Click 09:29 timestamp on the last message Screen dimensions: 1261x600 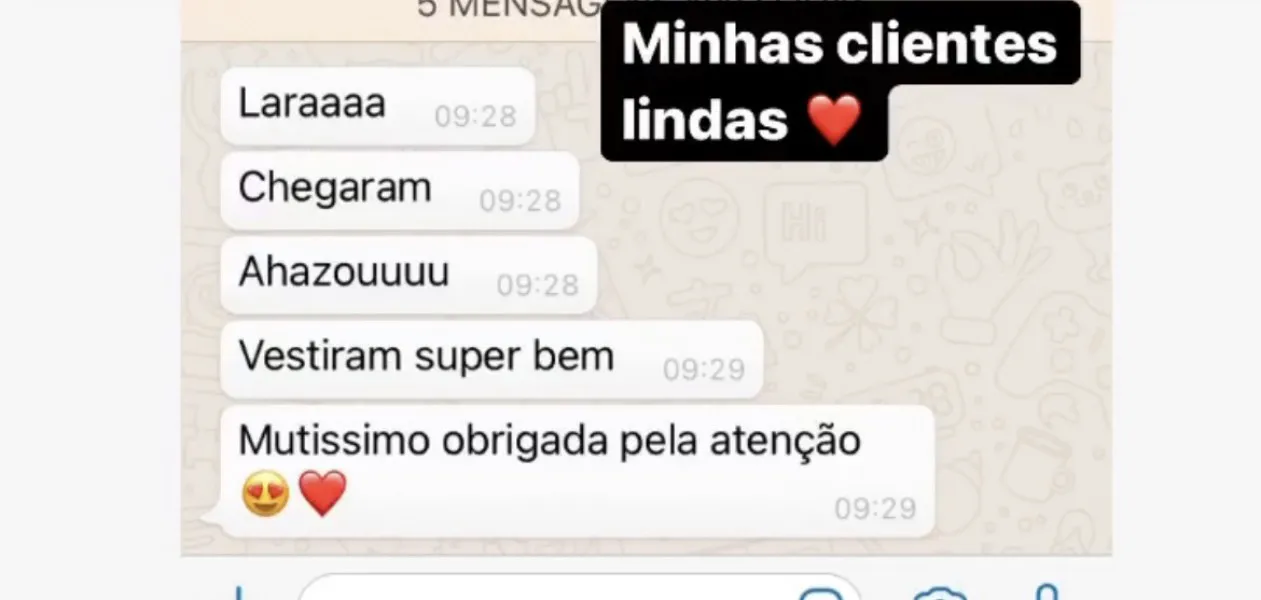click(x=876, y=509)
